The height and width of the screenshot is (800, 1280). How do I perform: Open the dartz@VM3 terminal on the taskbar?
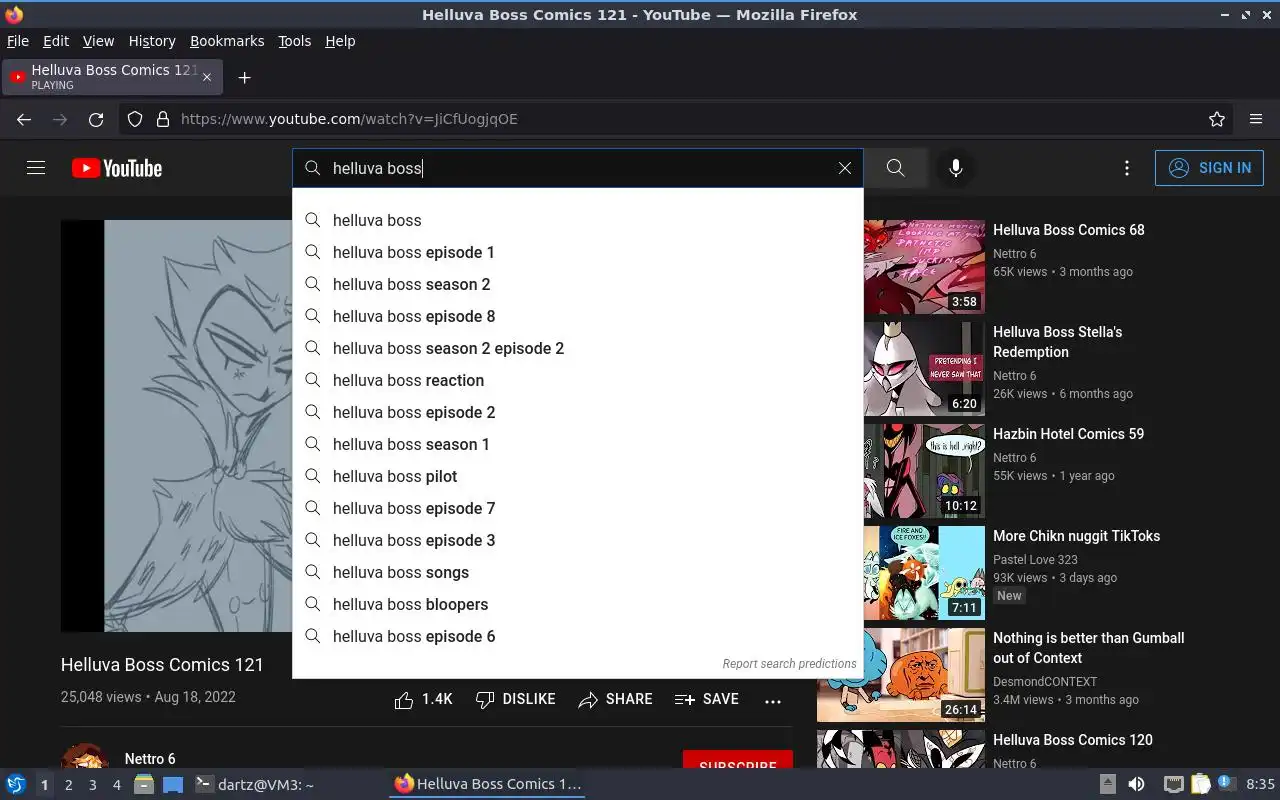coord(254,785)
